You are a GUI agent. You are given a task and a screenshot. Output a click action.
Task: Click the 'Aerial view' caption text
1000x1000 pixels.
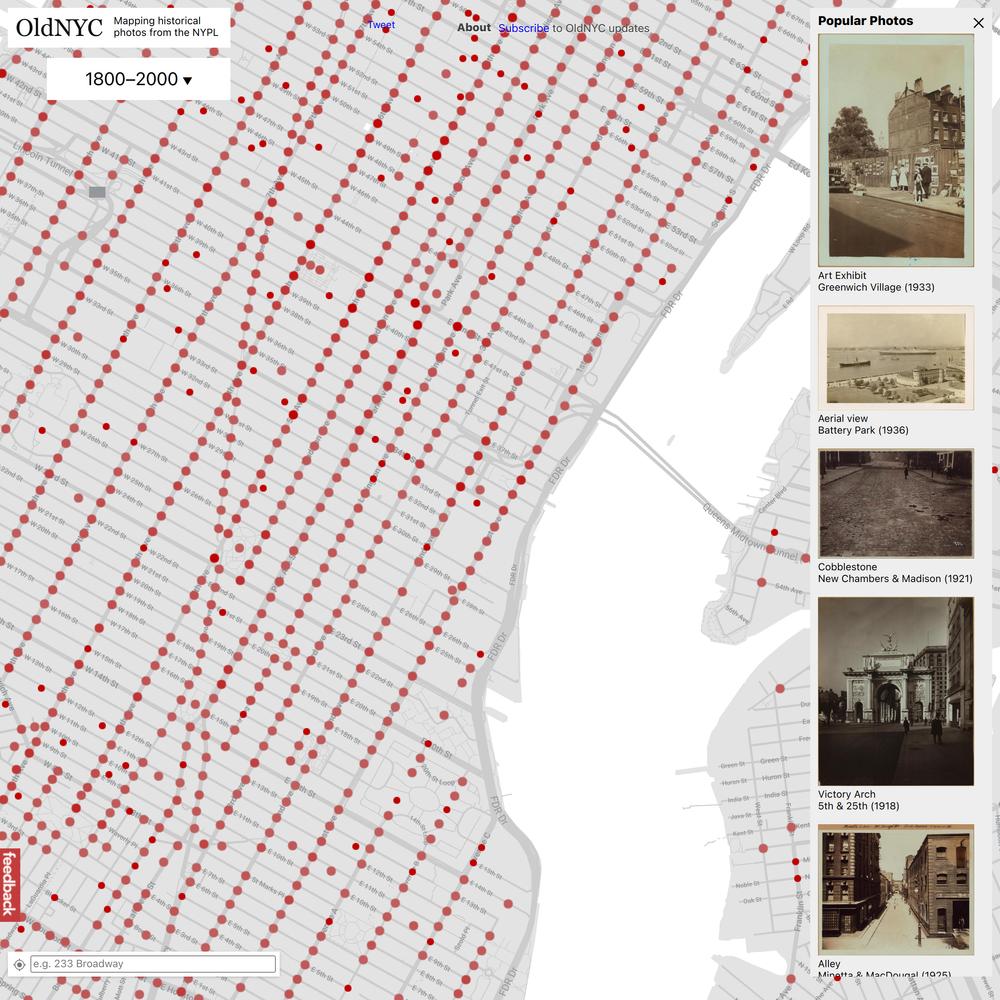click(842, 418)
